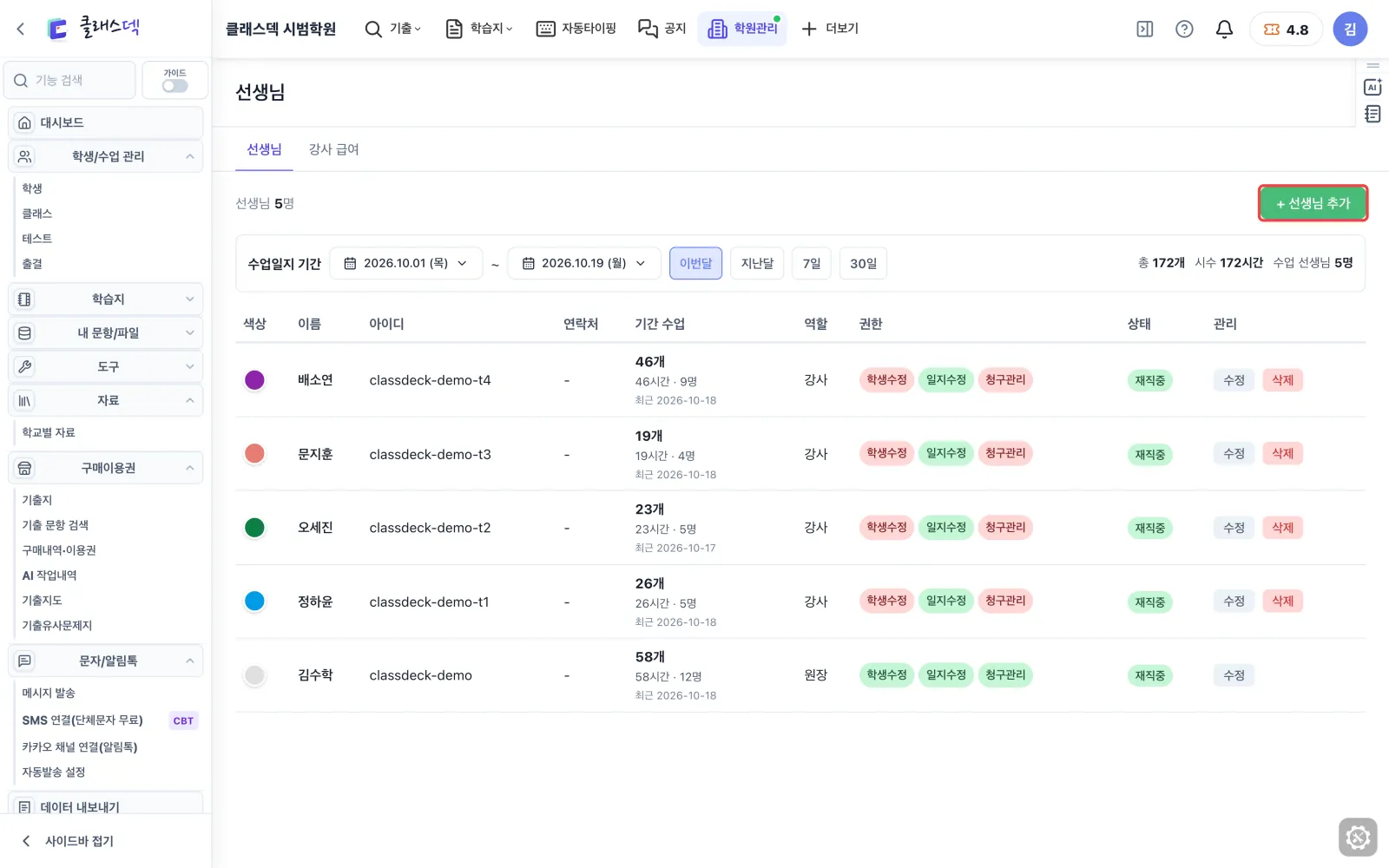The height and width of the screenshot is (868, 1389).
Task: Open 공지 announcements icon in top nav
Action: (x=662, y=29)
